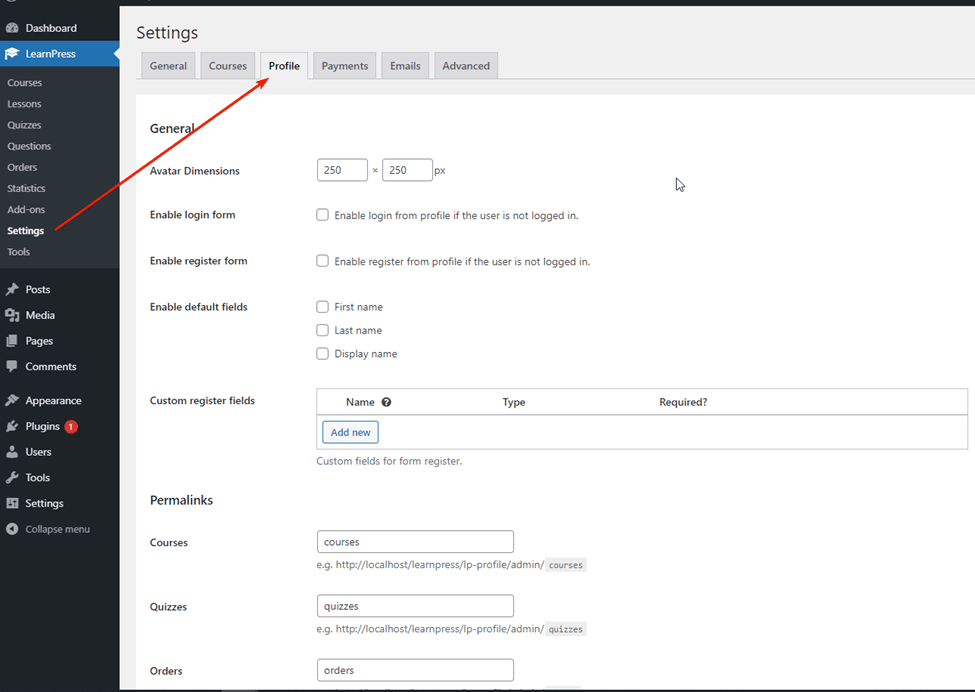Click the Courses permalink input field
The width and height of the screenshot is (975, 692).
click(x=415, y=542)
